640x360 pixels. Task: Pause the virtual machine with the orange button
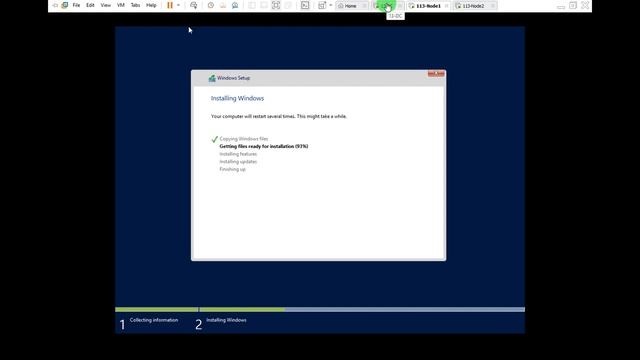point(170,5)
